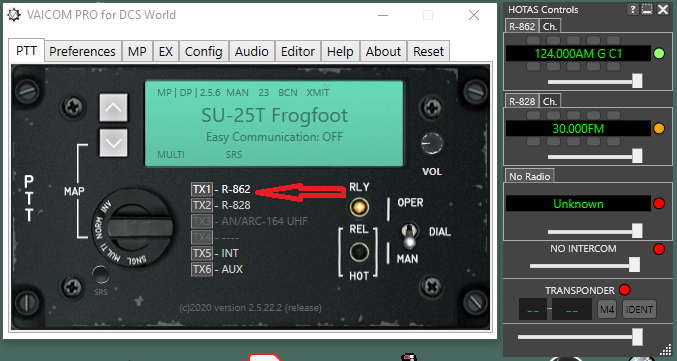Toggle the orange R-828 status light
The height and width of the screenshot is (361, 677).
659,129
